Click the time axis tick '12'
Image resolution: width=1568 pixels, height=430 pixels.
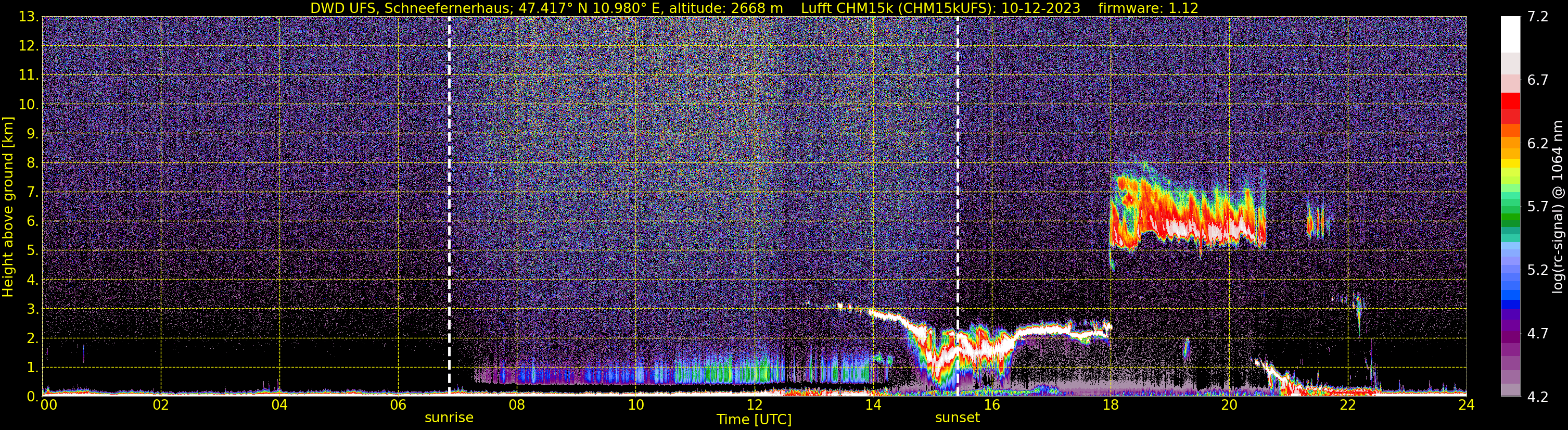[754, 406]
